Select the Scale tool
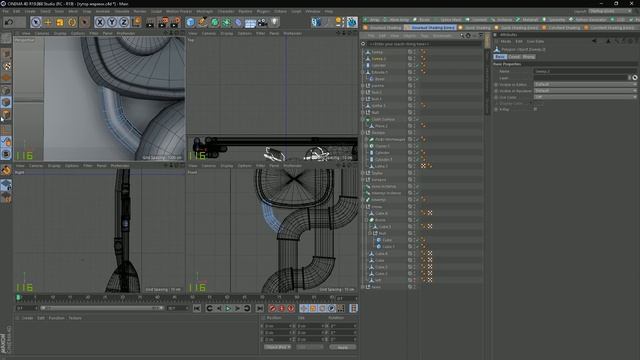The image size is (640, 360). pos(60,22)
